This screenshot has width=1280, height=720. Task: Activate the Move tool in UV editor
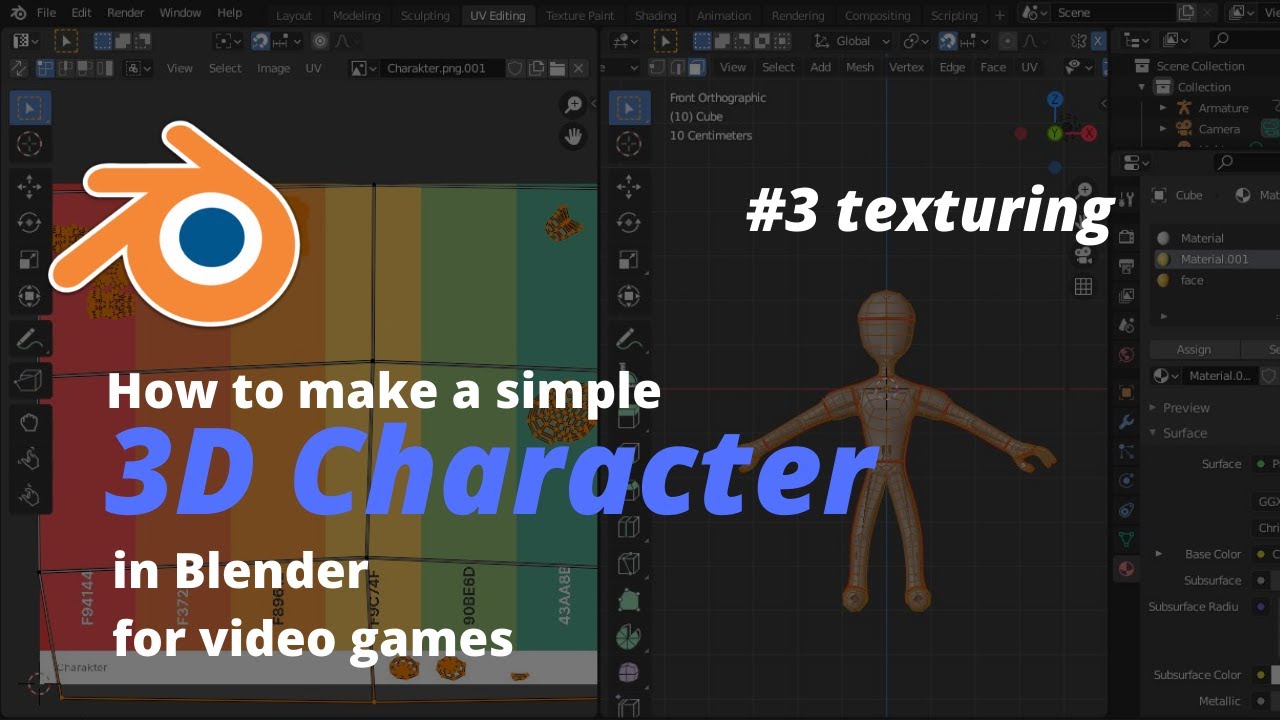[30, 186]
